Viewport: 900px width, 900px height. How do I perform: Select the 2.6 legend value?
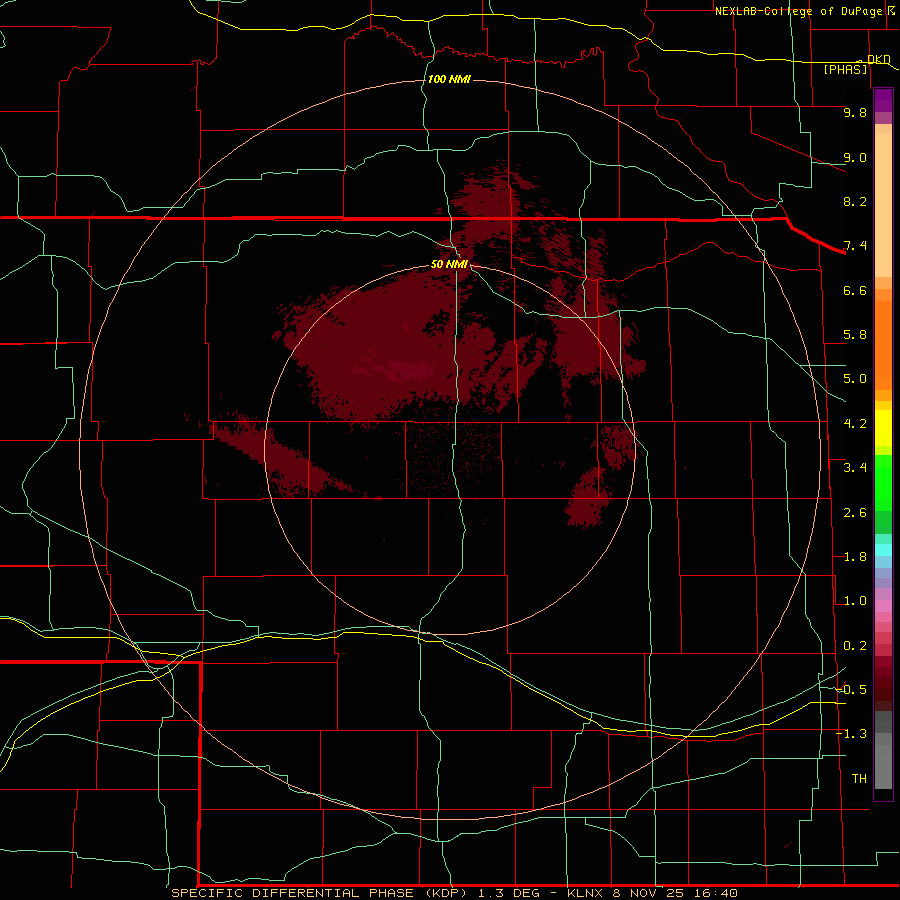pos(855,513)
